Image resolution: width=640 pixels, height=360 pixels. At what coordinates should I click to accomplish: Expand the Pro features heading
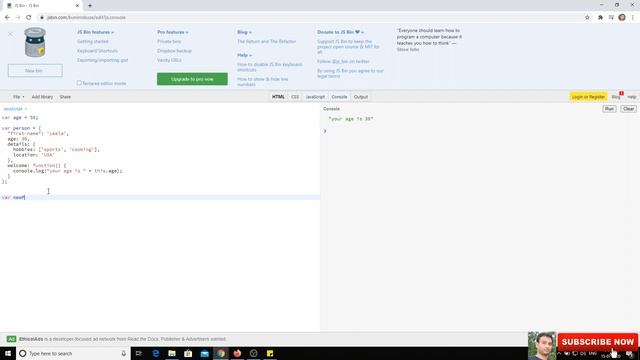[173, 32]
